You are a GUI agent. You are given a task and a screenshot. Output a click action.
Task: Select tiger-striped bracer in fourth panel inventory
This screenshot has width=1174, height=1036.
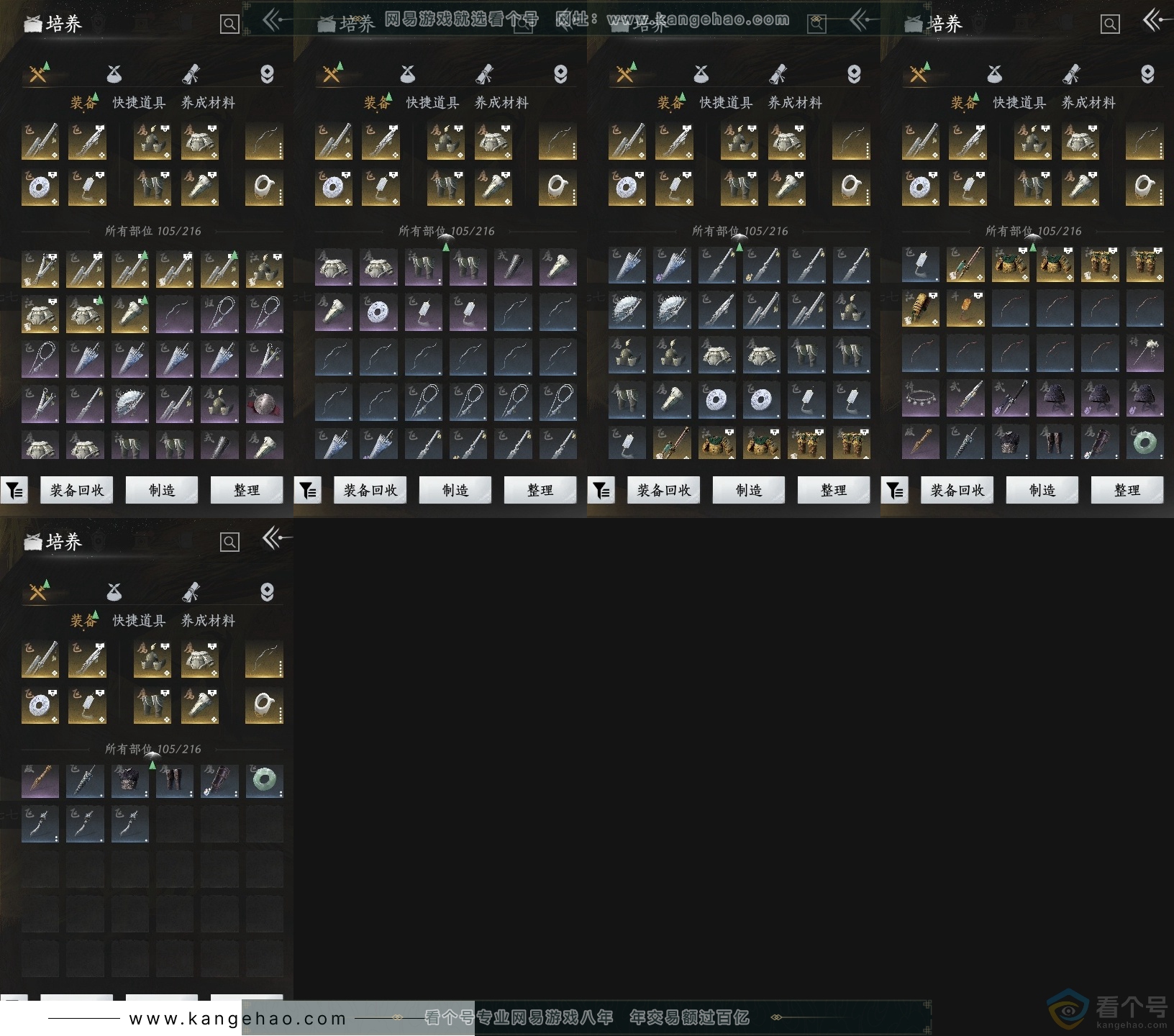point(921,307)
